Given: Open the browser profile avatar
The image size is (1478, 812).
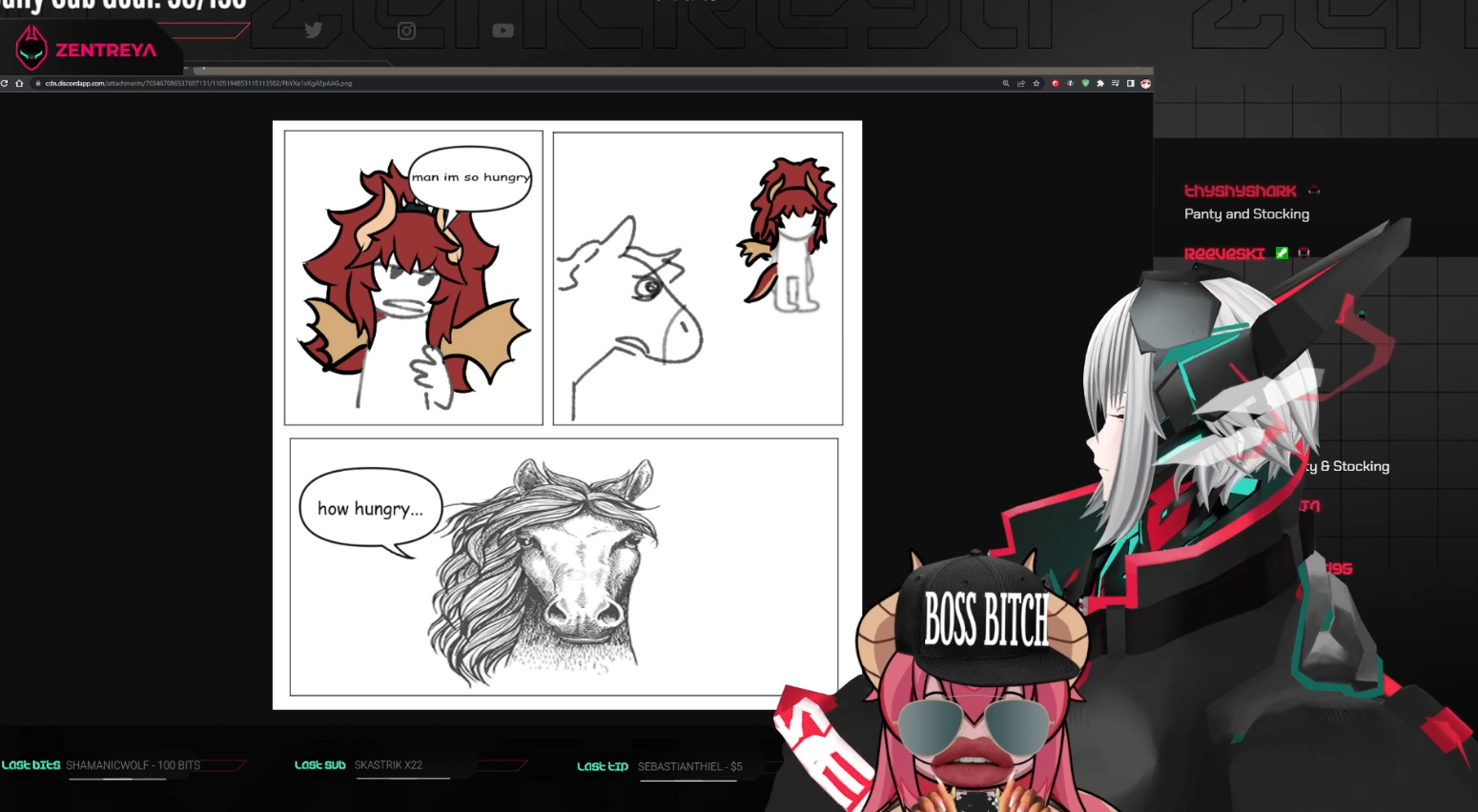Looking at the screenshot, I should (x=1145, y=83).
